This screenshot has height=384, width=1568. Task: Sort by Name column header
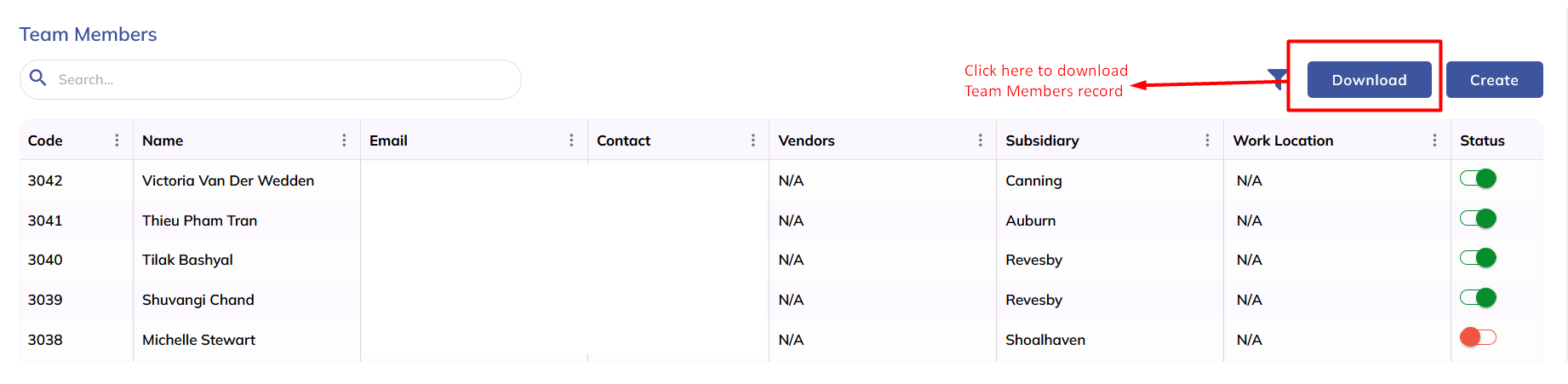click(x=163, y=140)
